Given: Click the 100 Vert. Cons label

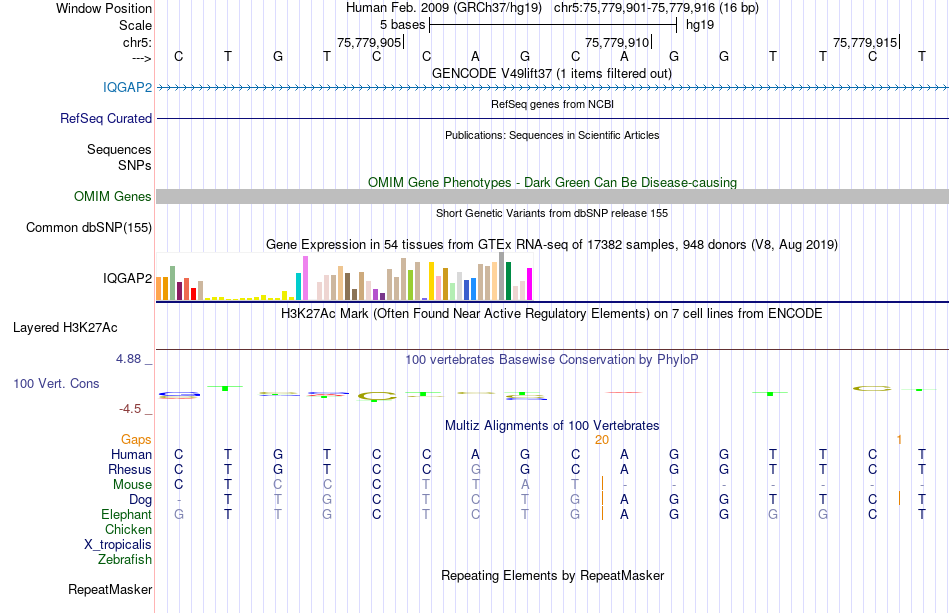Looking at the screenshot, I should click(x=56, y=383).
